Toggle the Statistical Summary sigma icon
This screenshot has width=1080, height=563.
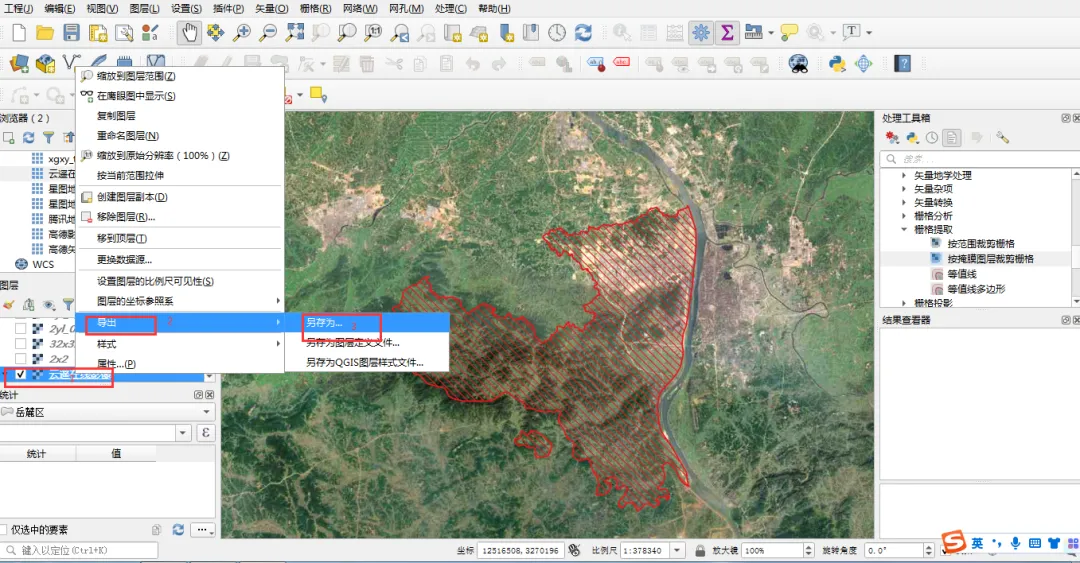(727, 32)
